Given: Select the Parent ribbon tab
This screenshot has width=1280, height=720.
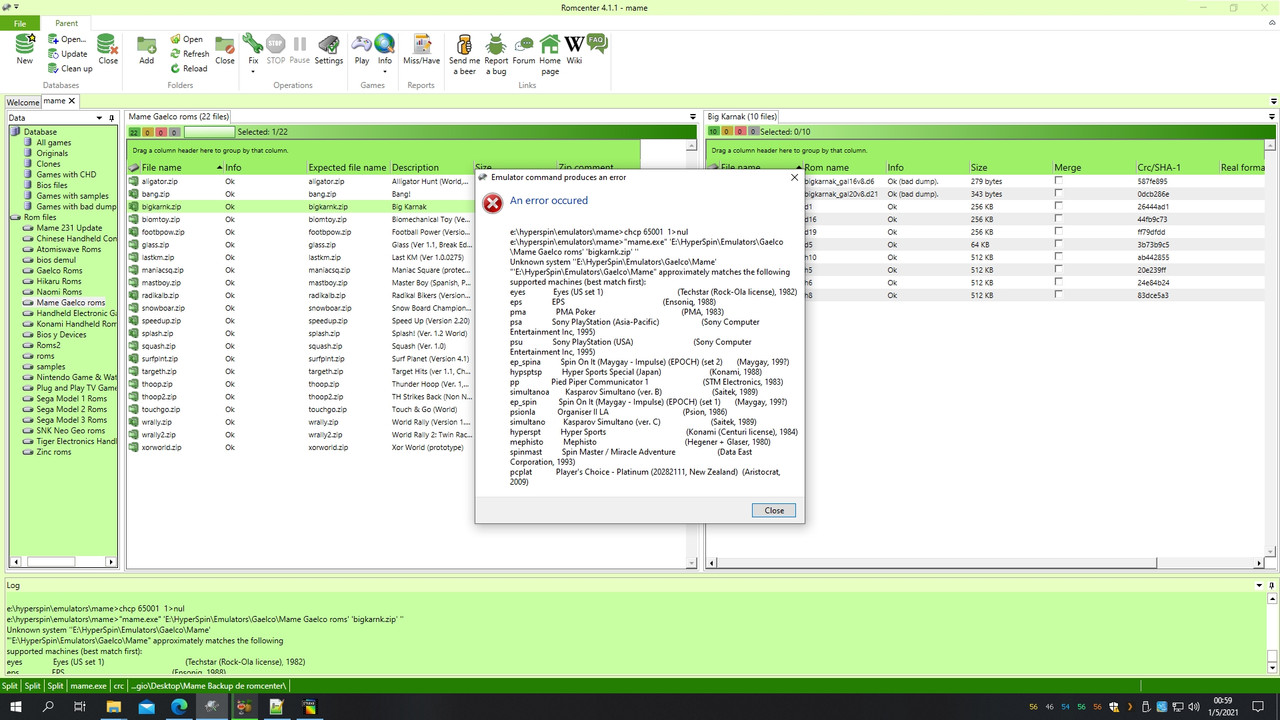Looking at the screenshot, I should click(x=66, y=23).
